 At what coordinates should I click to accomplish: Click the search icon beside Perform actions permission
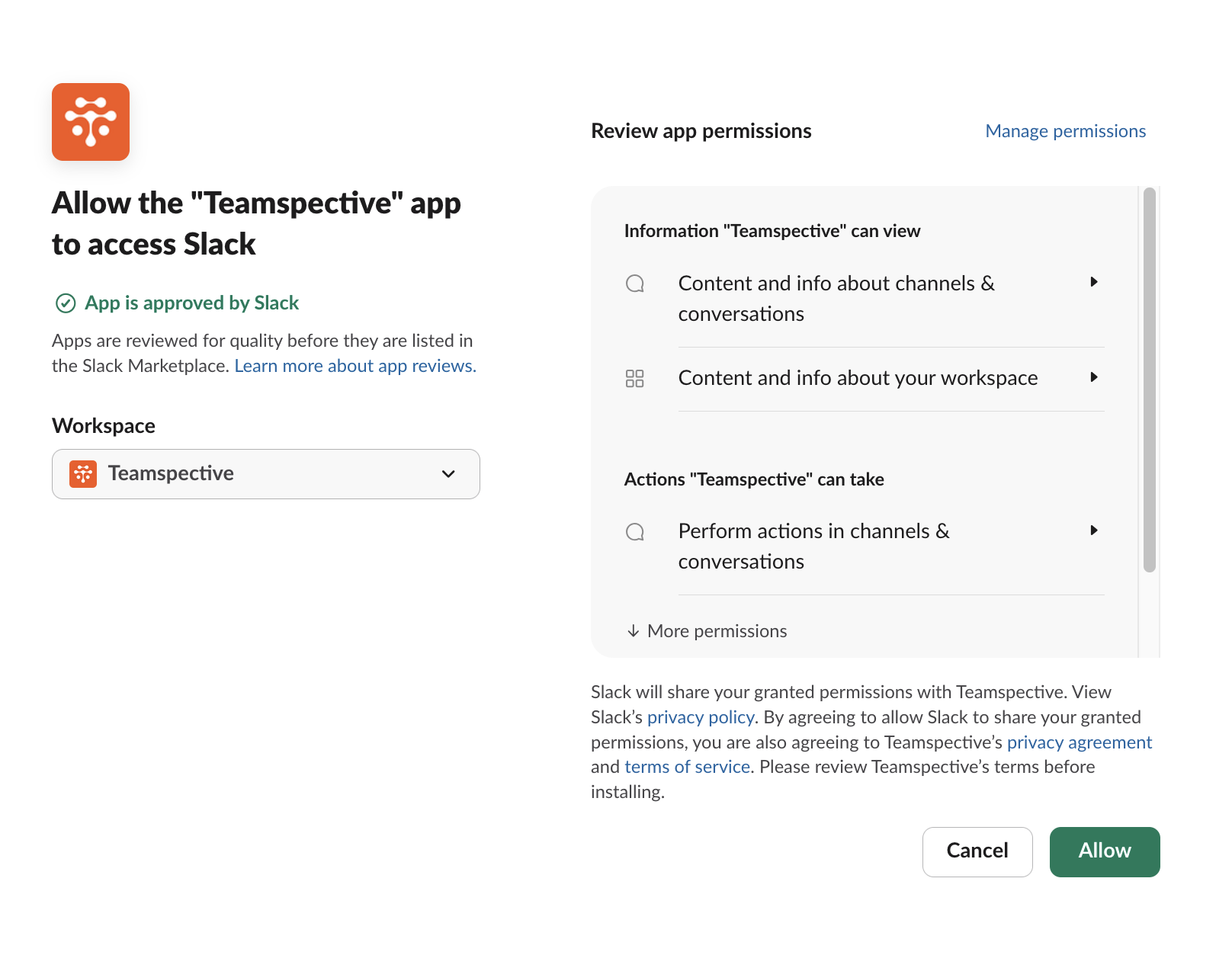tap(635, 532)
